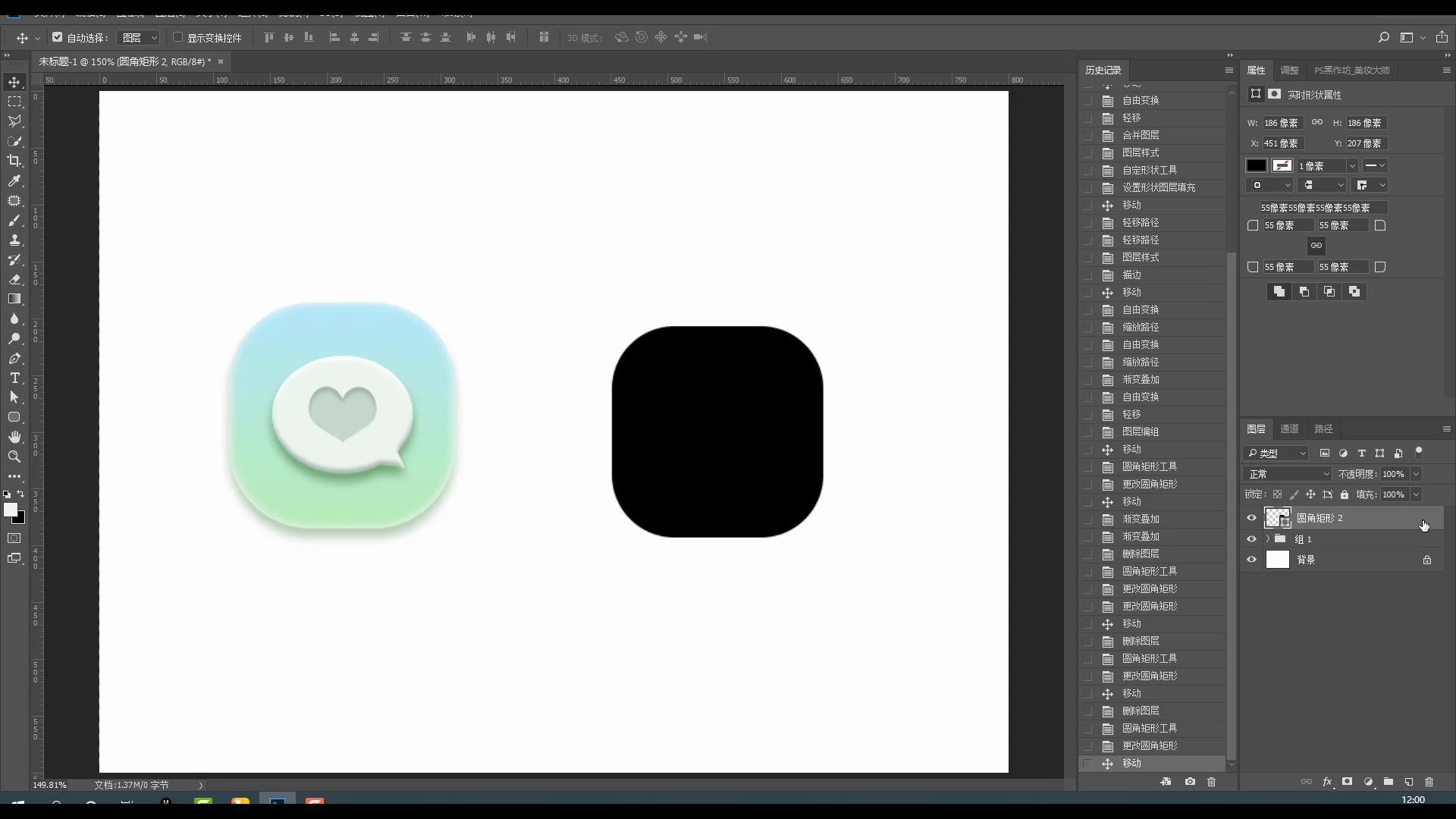
Task: Hide the 圆角矩形 2 layer
Action: (1251, 518)
